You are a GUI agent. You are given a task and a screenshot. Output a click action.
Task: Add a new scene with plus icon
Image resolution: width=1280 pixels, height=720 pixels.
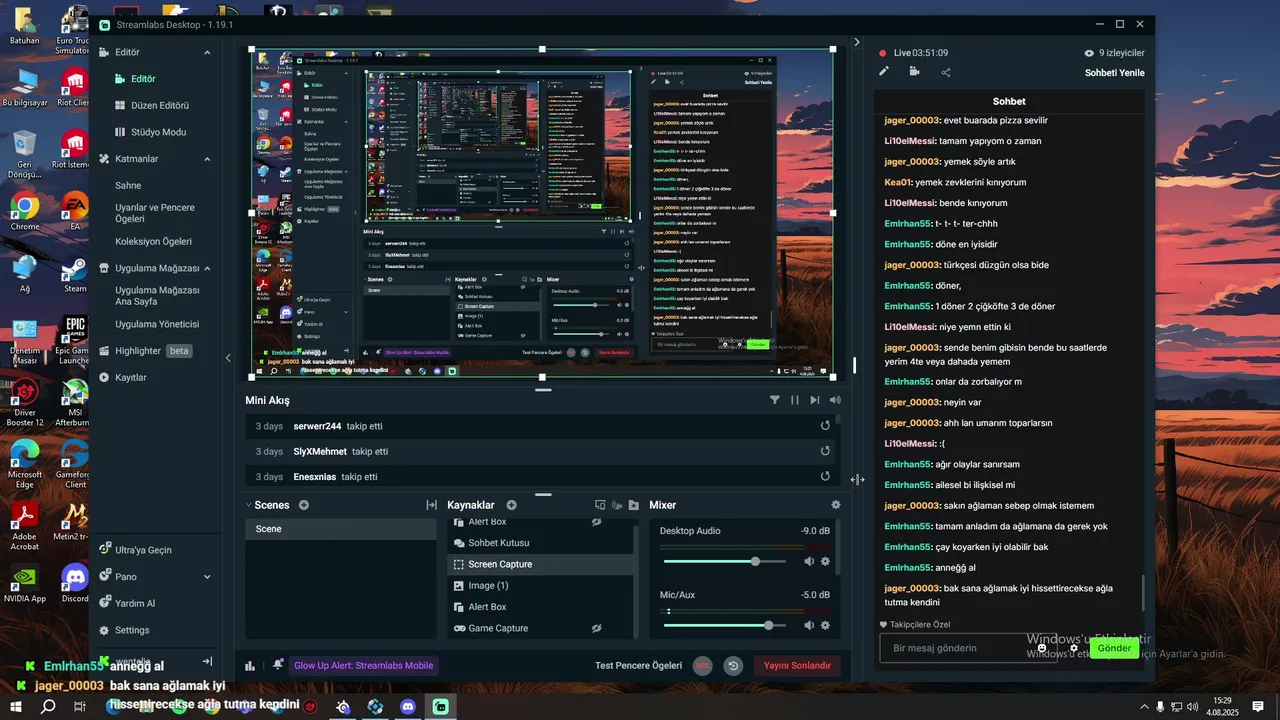point(304,505)
